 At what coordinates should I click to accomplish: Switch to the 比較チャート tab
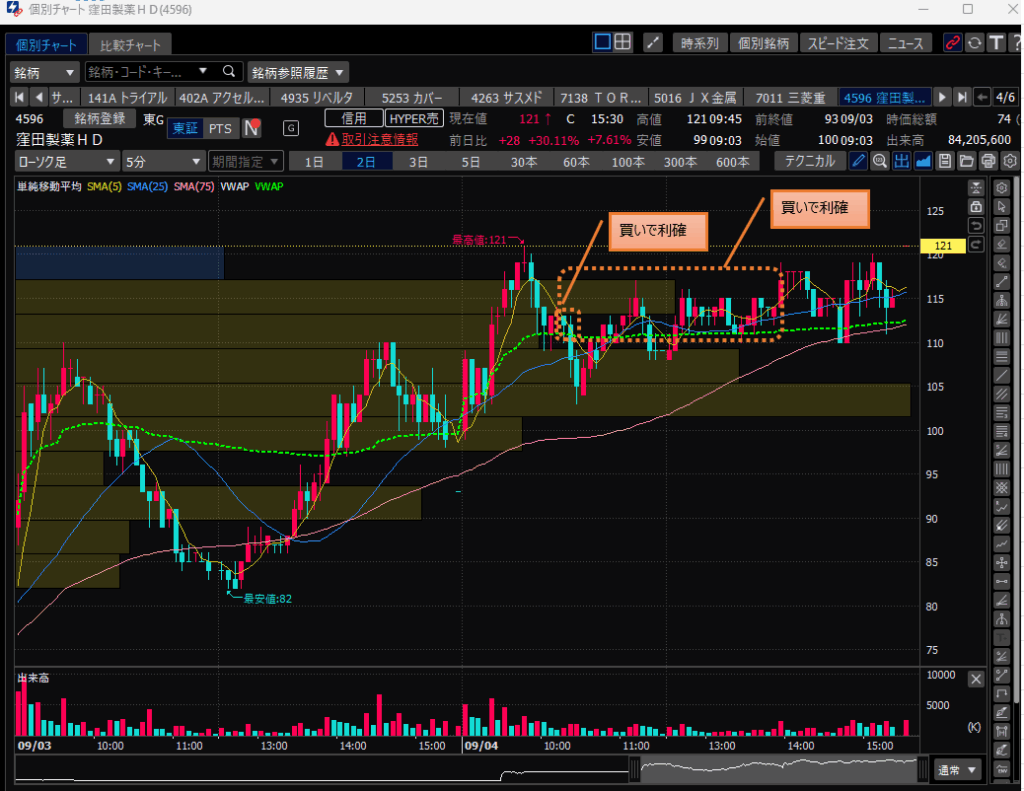[130, 44]
